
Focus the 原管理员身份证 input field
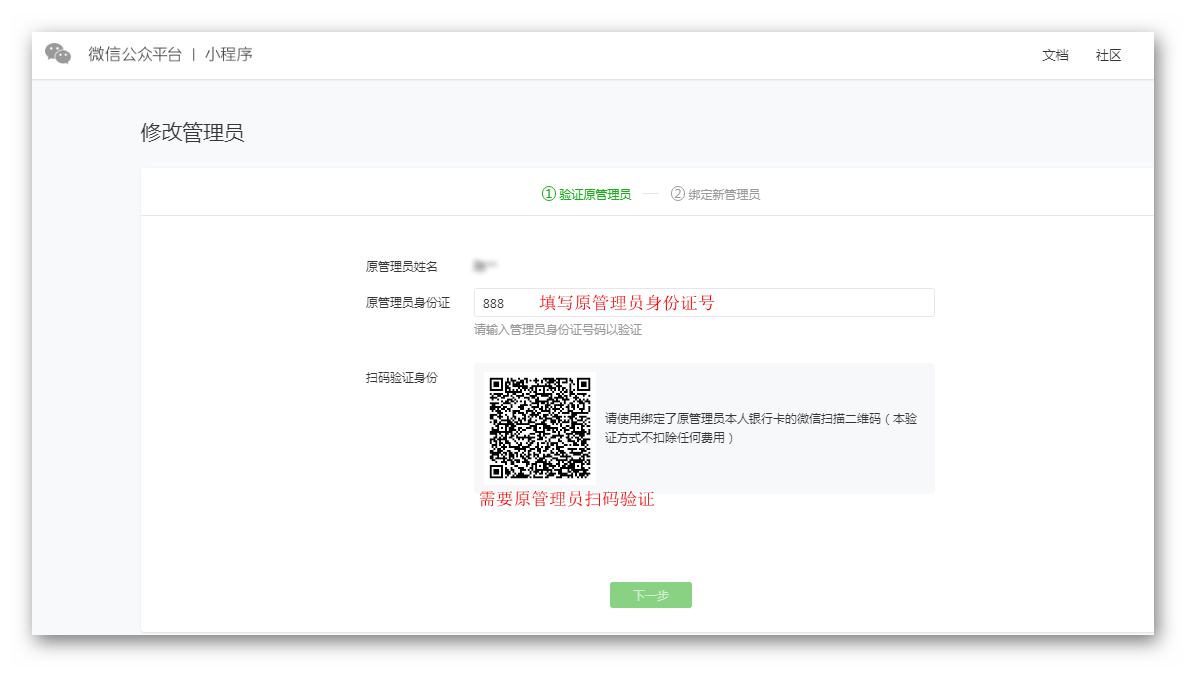(x=704, y=303)
